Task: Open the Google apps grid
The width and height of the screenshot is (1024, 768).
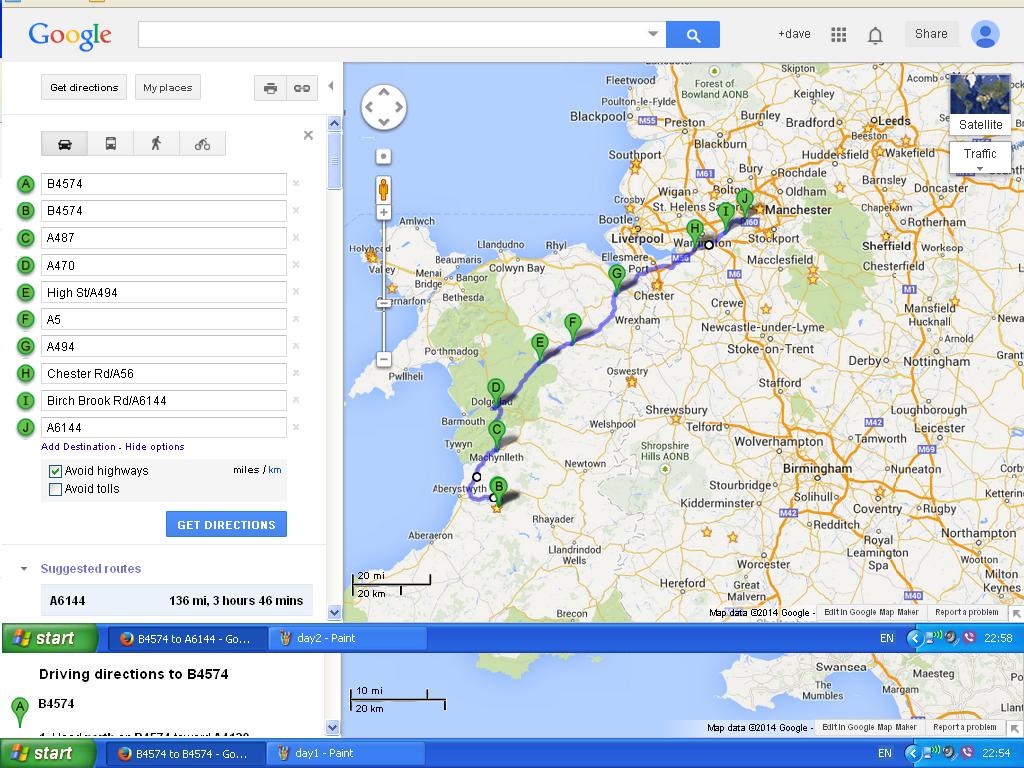Action: click(839, 35)
